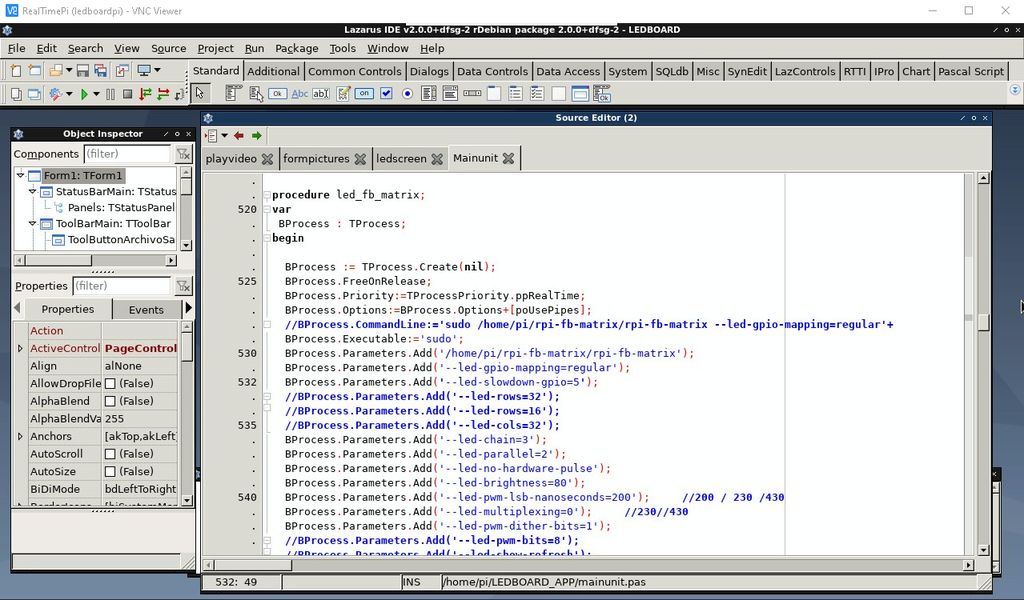Select the TCheckBox component icon on the palette
The width and height of the screenshot is (1024, 600).
pos(386,92)
